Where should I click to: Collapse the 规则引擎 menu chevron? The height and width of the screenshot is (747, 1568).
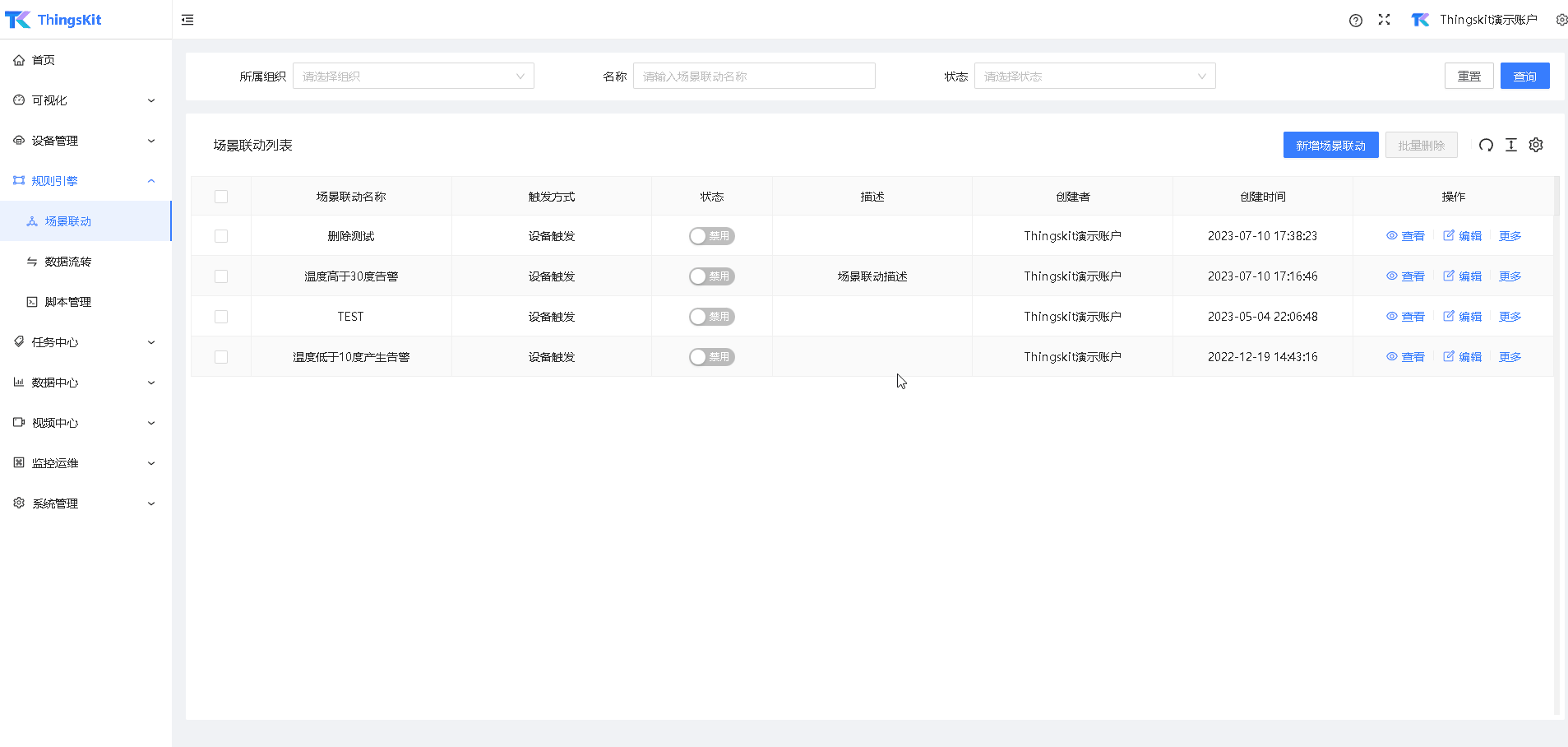pos(151,181)
